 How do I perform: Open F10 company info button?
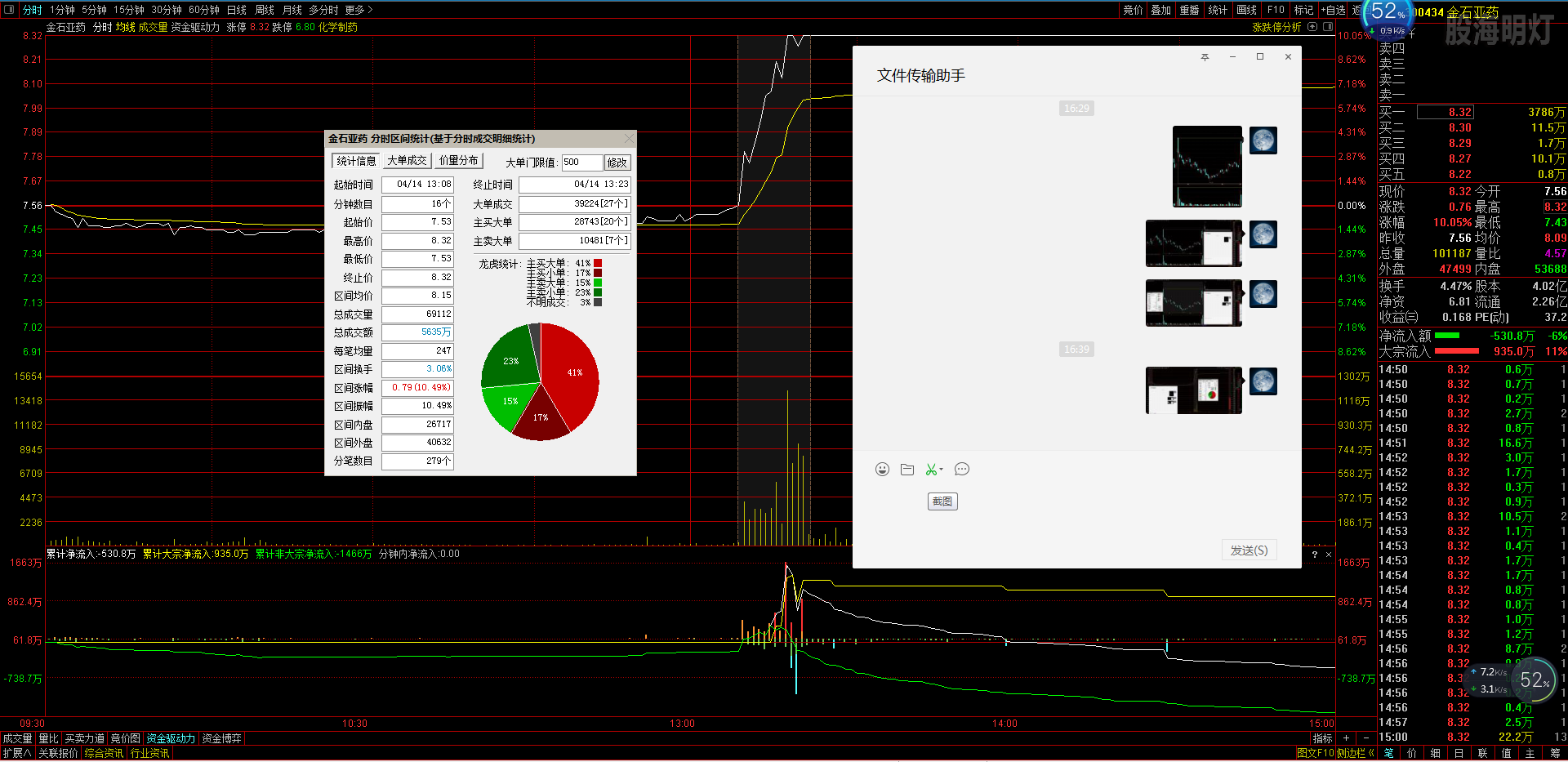[1276, 10]
